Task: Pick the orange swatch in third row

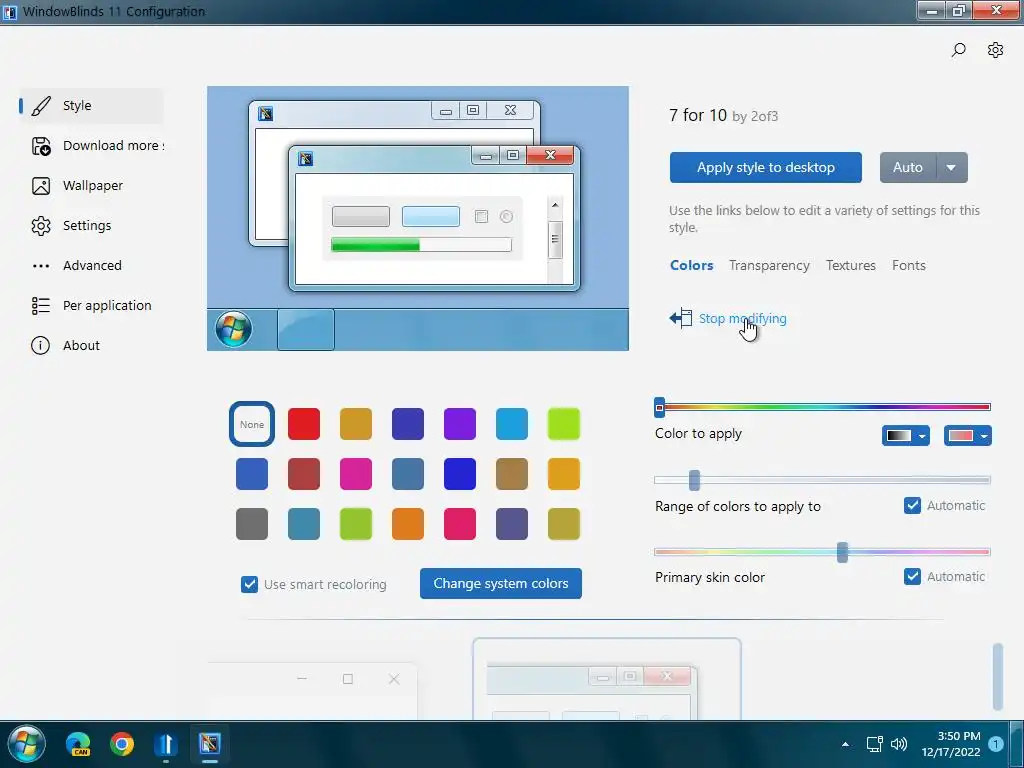Action: pos(408,524)
